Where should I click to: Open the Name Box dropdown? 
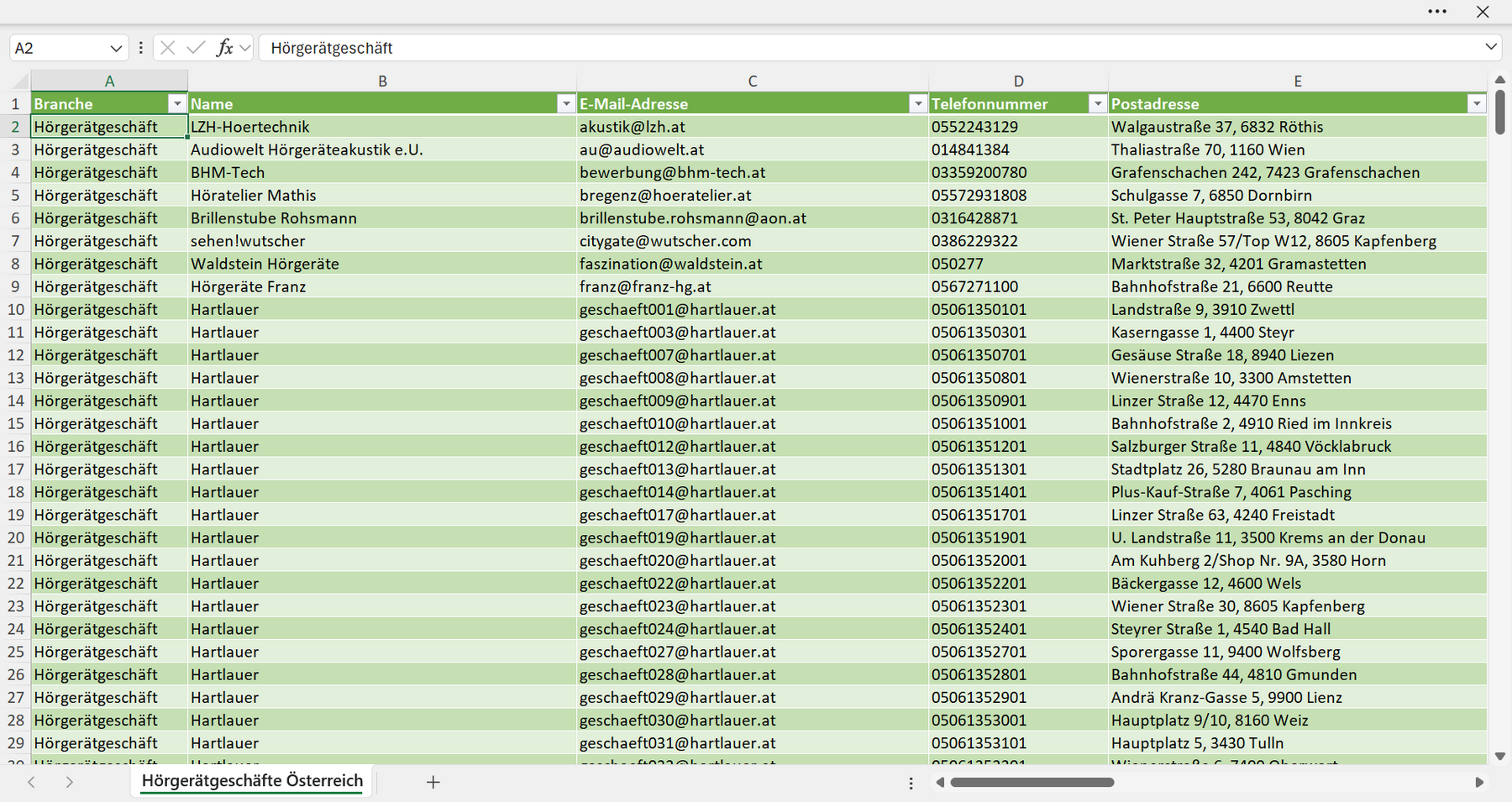click(x=116, y=49)
